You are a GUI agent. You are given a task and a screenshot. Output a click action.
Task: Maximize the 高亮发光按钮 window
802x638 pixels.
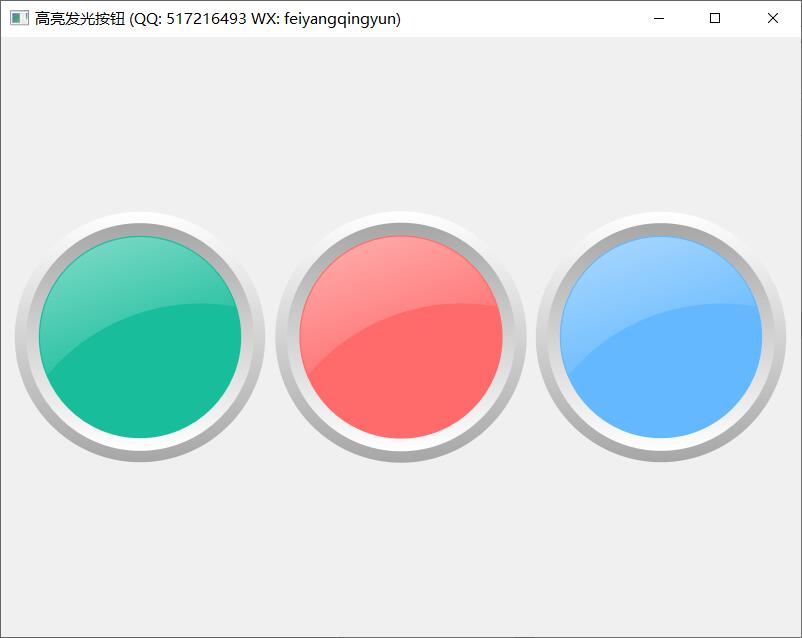point(715,18)
